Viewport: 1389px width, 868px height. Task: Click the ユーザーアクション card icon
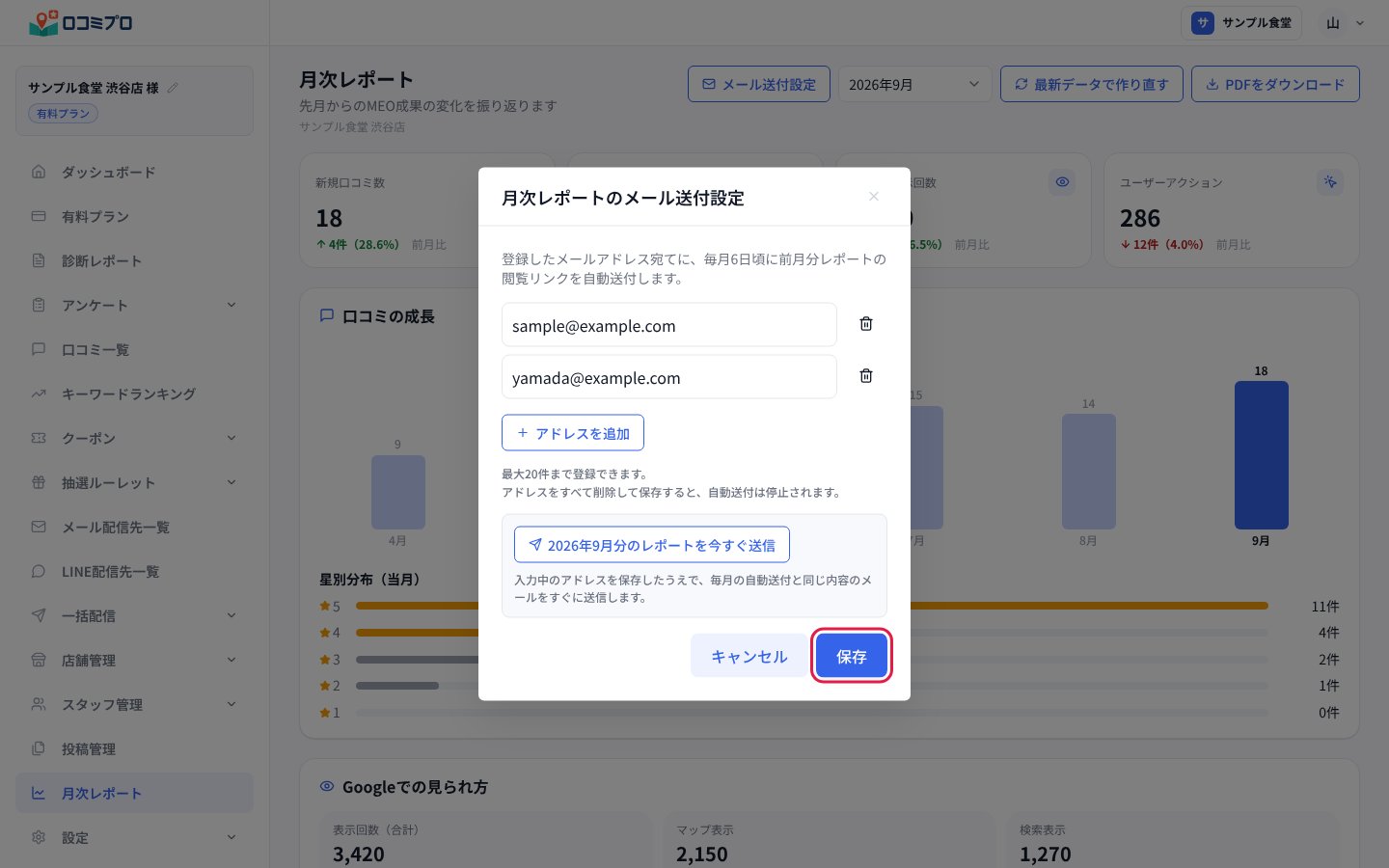coord(1330,181)
